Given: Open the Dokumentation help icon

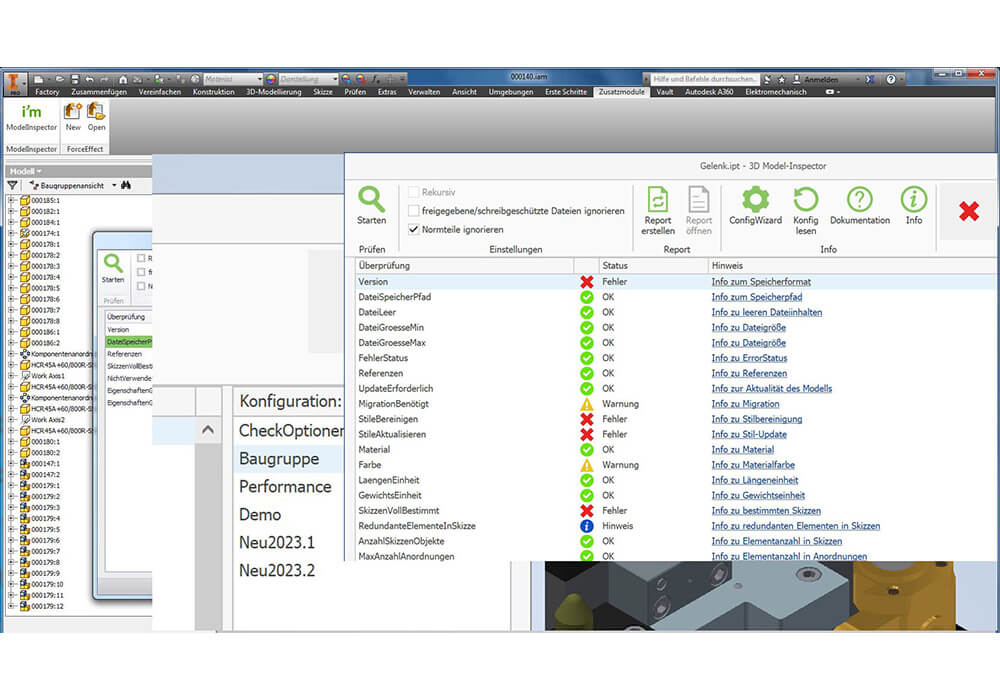Looking at the screenshot, I should click(860, 200).
